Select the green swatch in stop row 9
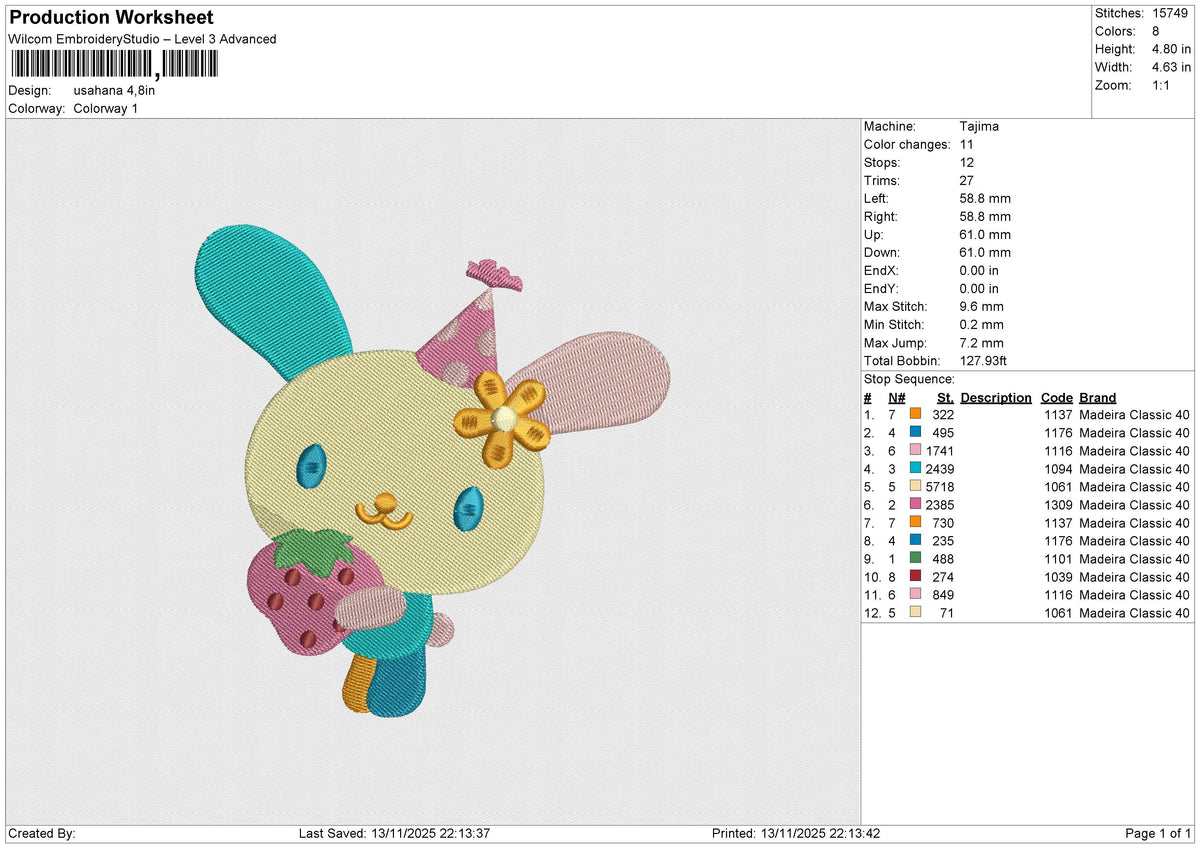 (x=915, y=559)
